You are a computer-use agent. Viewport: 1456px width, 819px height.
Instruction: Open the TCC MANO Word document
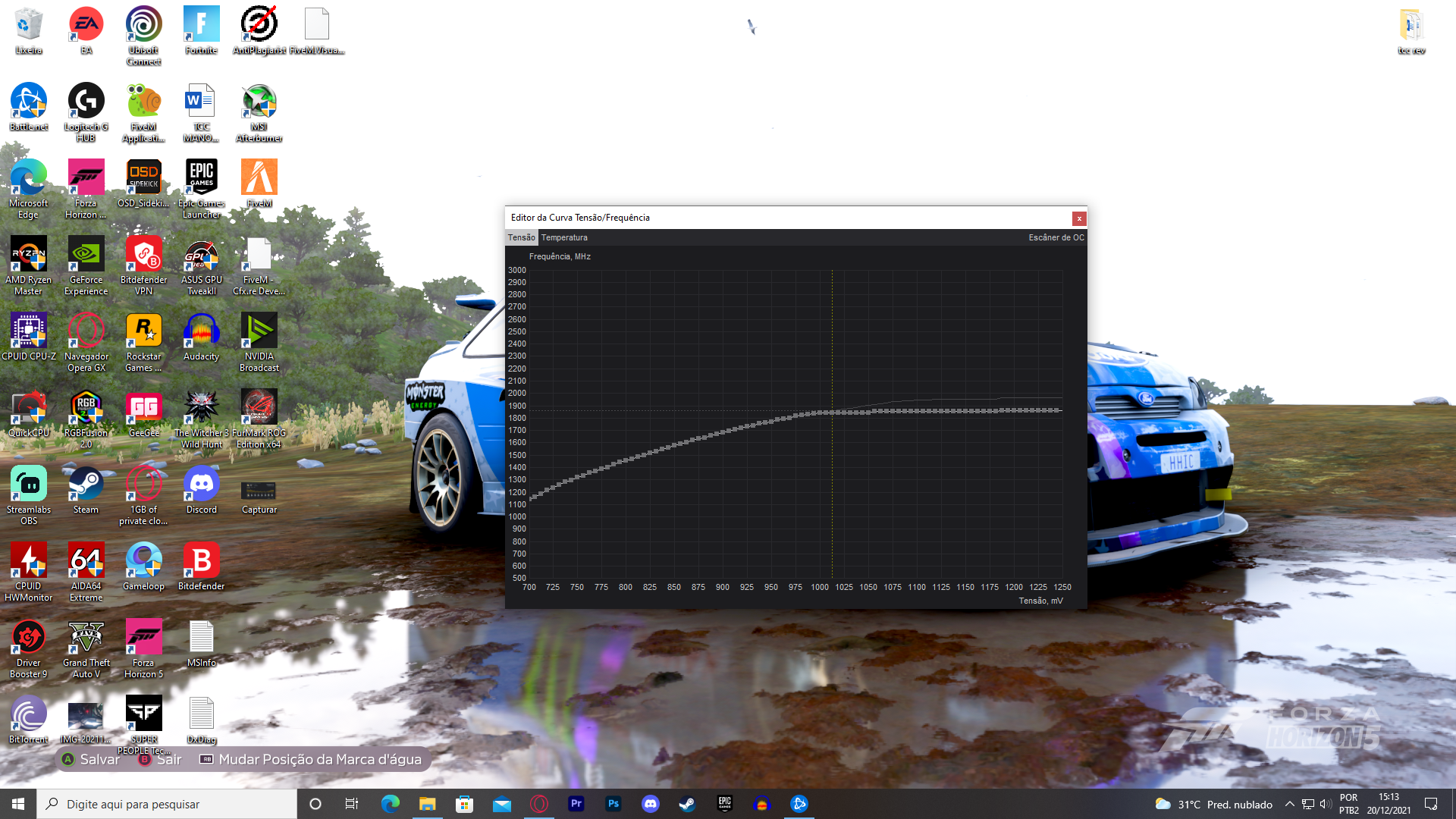pyautogui.click(x=202, y=112)
